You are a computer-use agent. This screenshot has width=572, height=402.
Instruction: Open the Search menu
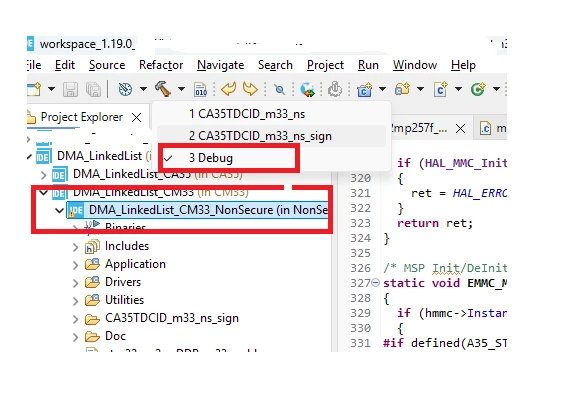(x=275, y=65)
